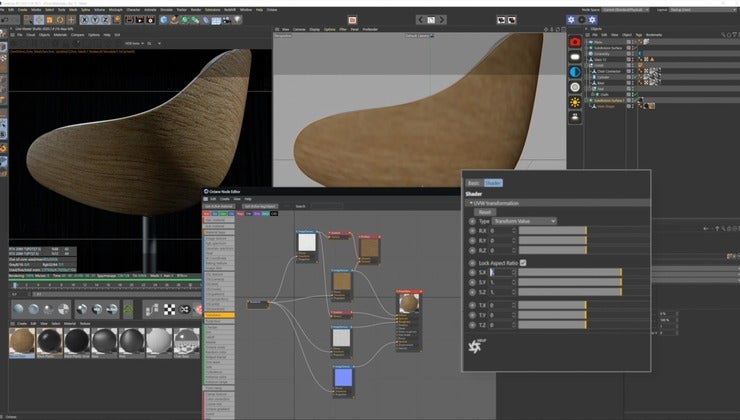Click the checkerboard icon in Live Viewer bar
Image resolution: width=740 pixels, height=420 pixels.
tap(169, 310)
